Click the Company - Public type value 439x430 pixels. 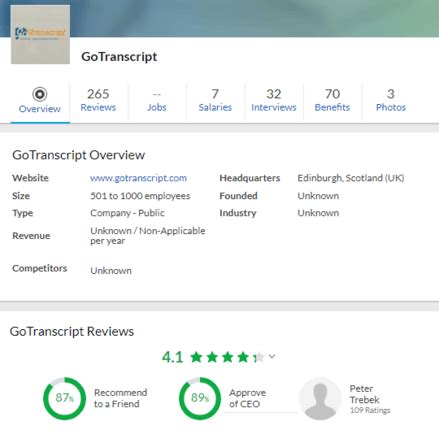click(x=127, y=213)
